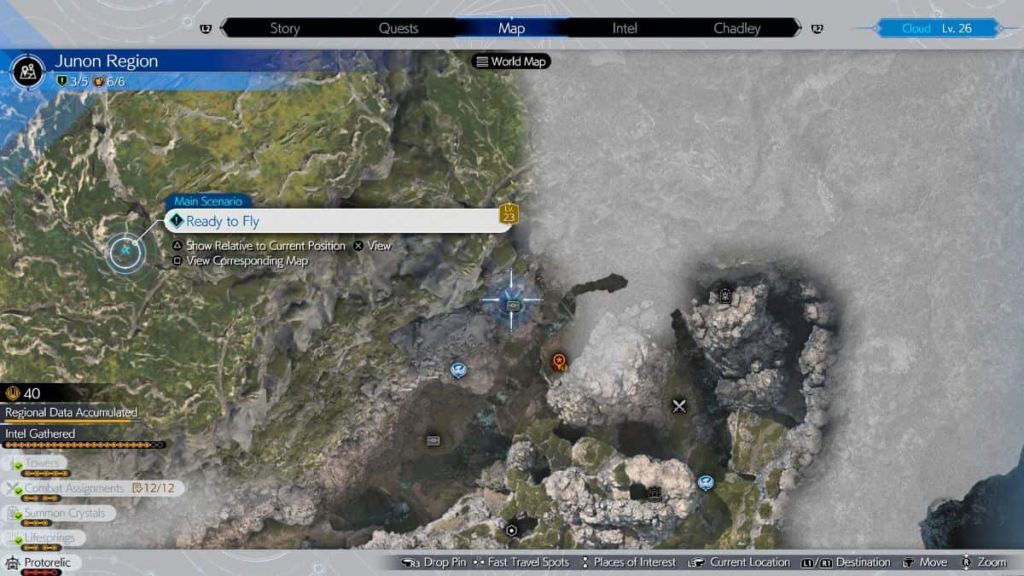Viewport: 1024px width, 576px height.
Task: Click the Junon Region title
Action: (x=106, y=61)
